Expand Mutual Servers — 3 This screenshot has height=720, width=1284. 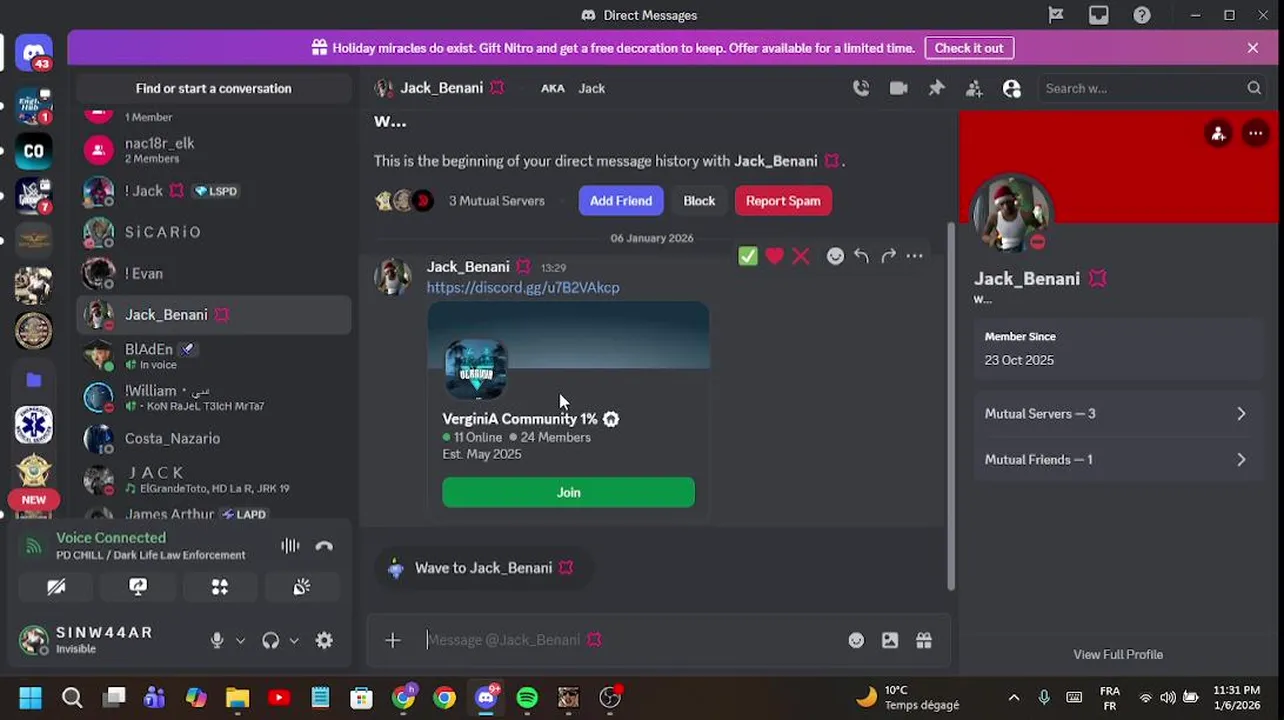click(x=1117, y=413)
